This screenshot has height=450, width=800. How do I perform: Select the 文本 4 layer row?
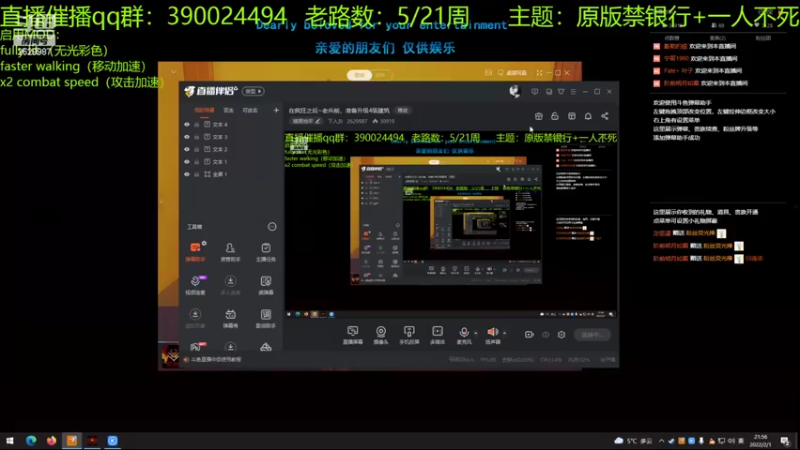click(232, 124)
